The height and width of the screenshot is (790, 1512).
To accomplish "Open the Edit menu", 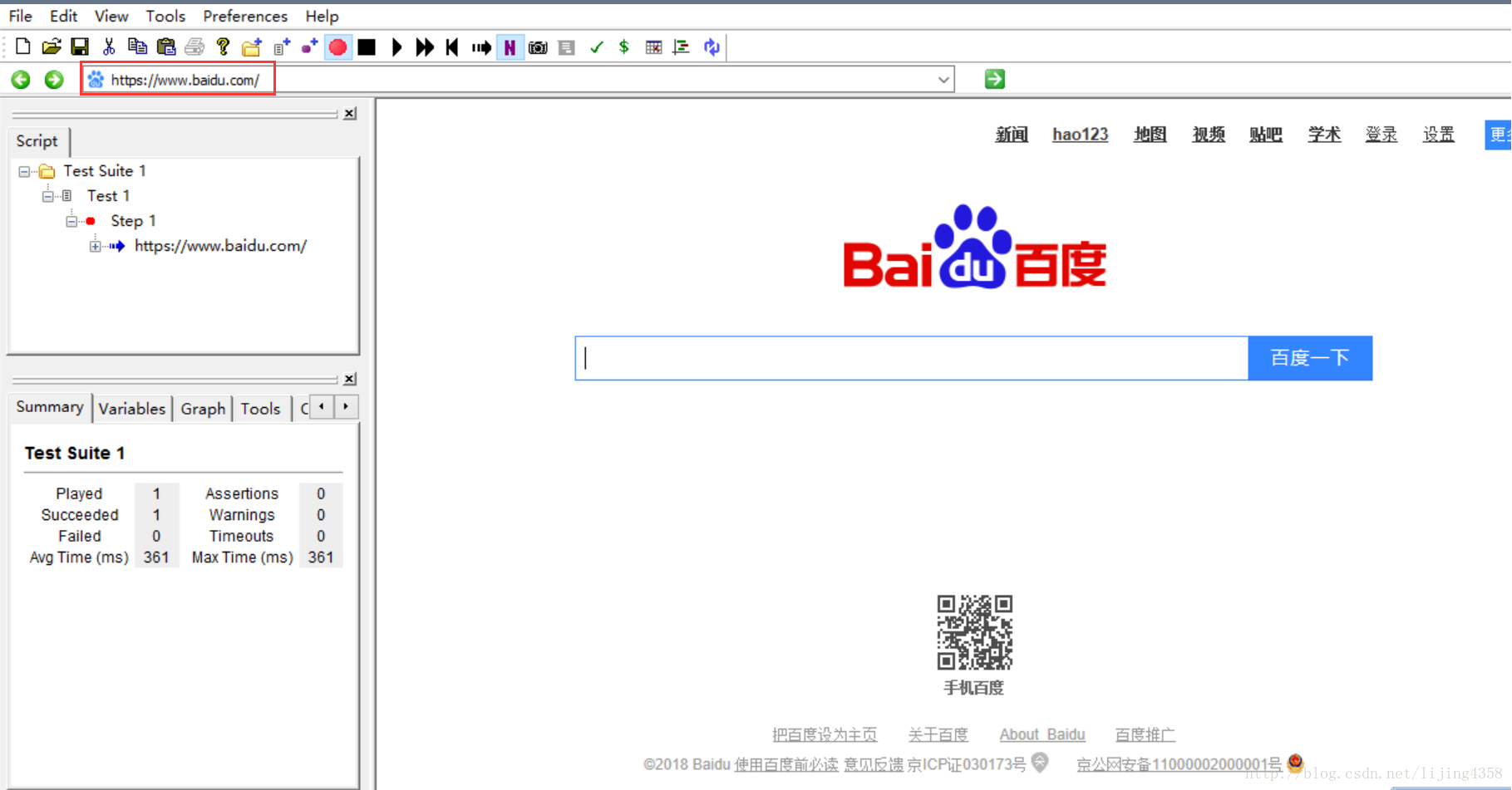I will 63,16.
